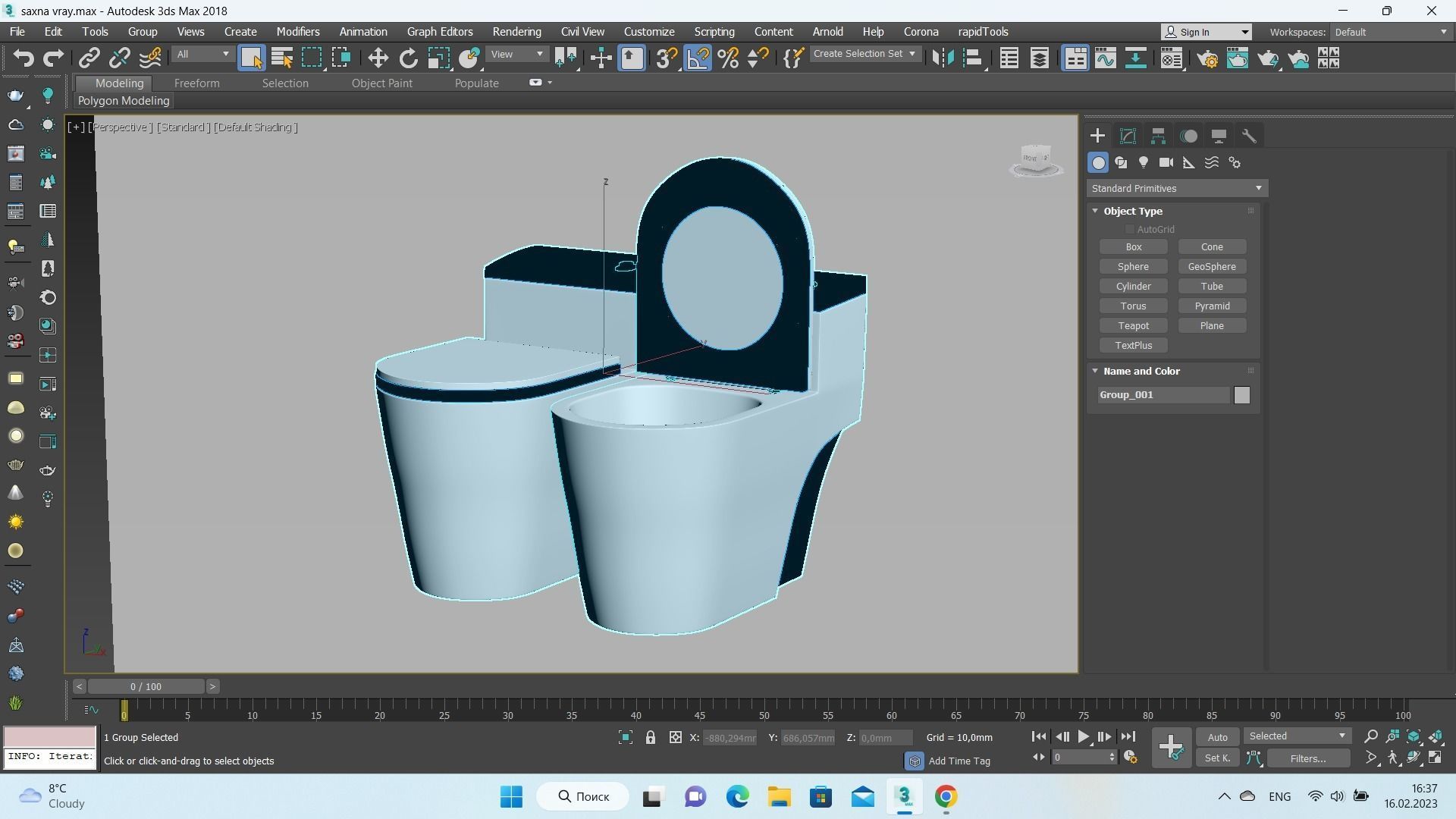Select the Systems category icon
This screenshot has width=1456, height=819.
1235,162
